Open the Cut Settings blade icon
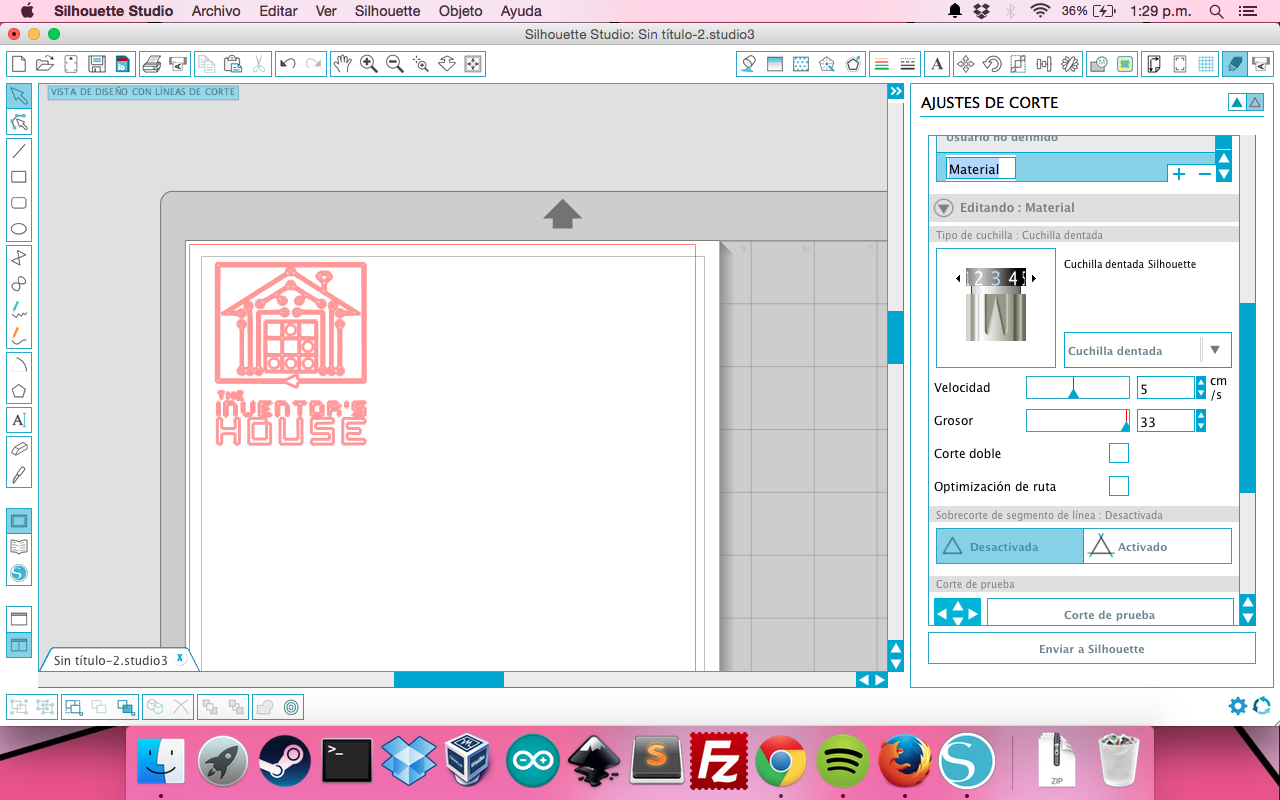This screenshot has width=1280, height=800. [x=1235, y=64]
